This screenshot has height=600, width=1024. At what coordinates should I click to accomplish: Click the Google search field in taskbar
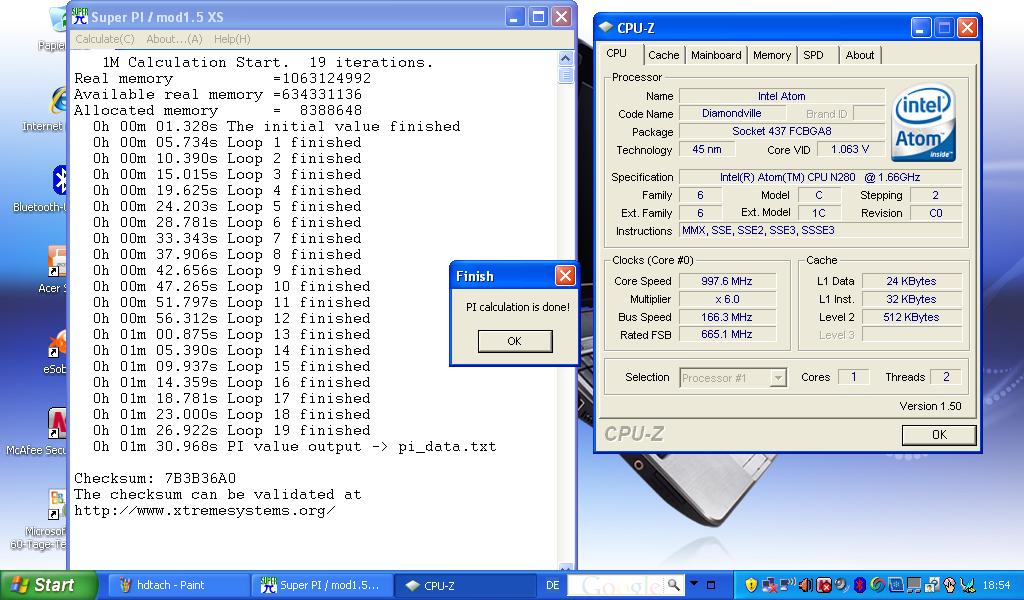[x=616, y=585]
